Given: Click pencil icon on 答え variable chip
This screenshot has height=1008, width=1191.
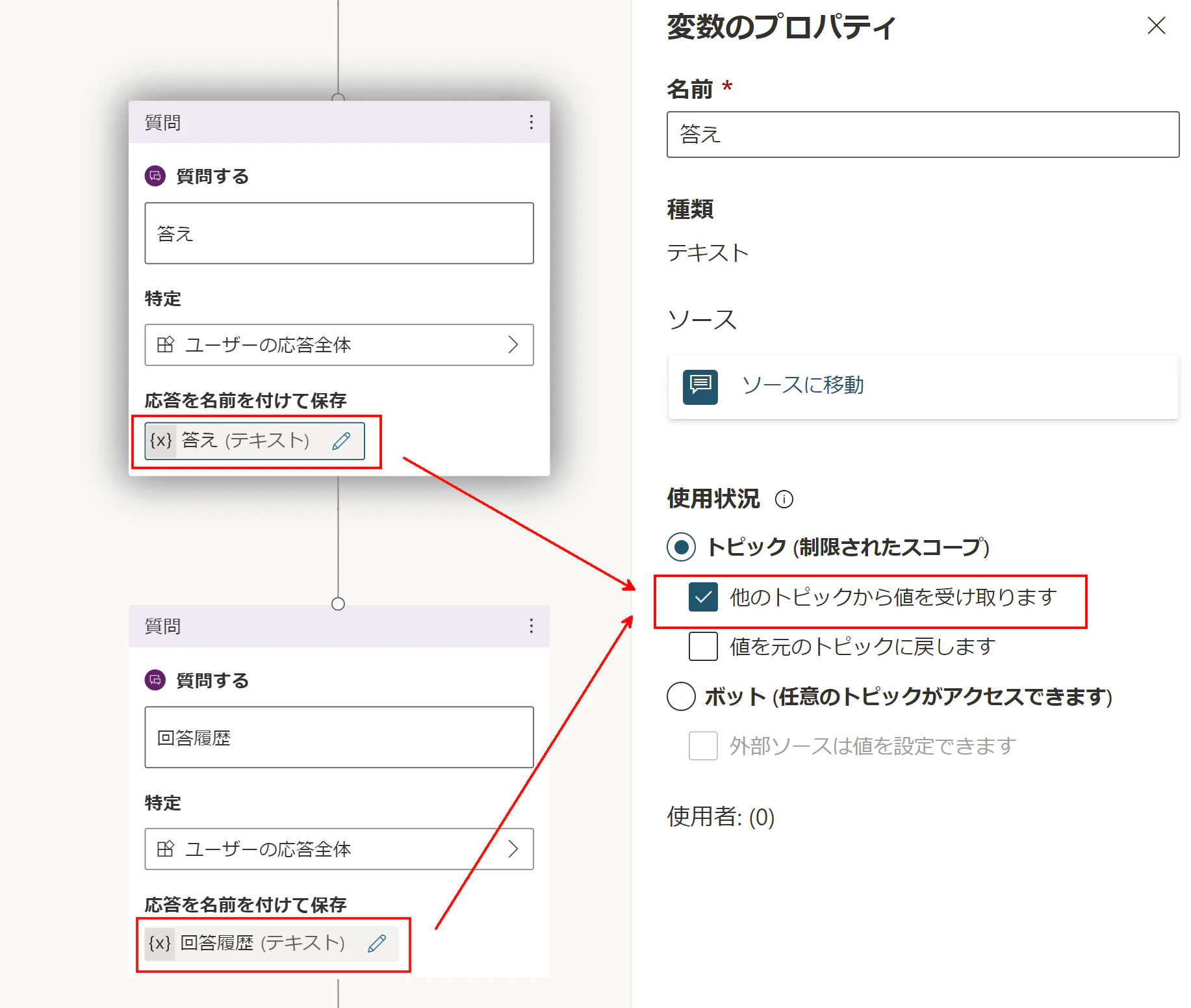Looking at the screenshot, I should point(342,441).
